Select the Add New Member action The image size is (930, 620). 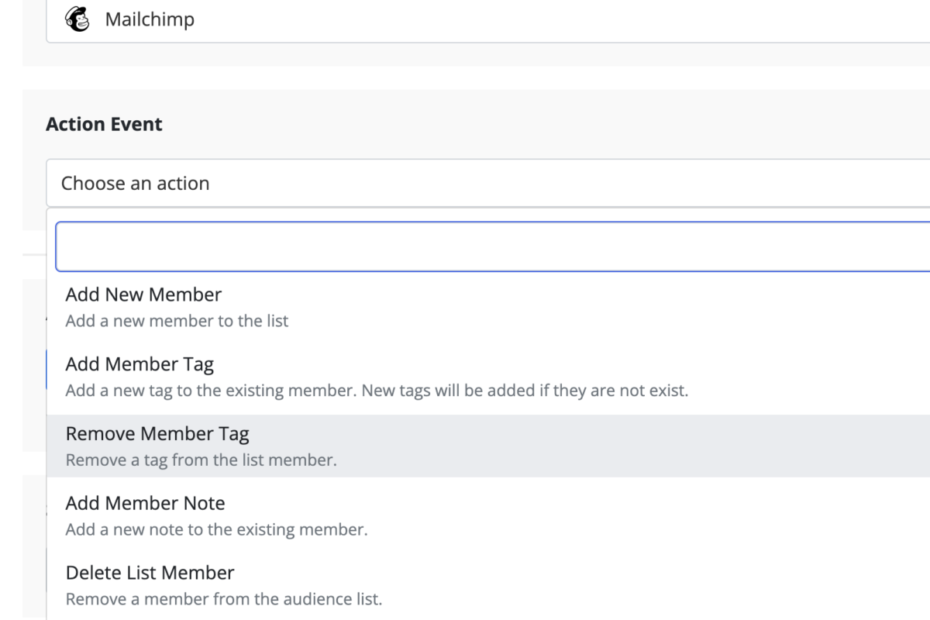pos(143,295)
